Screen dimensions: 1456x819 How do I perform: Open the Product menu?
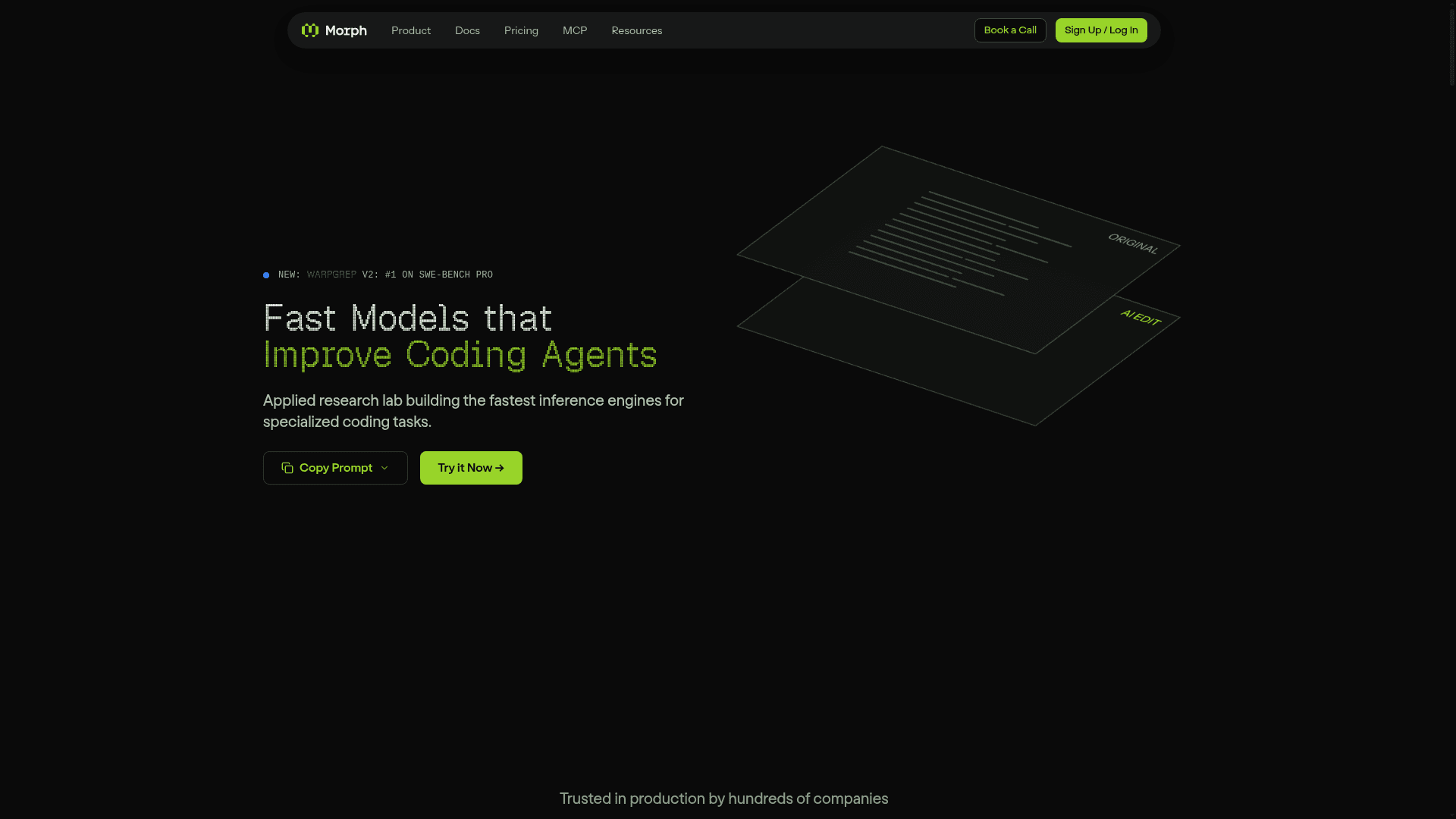click(x=411, y=30)
